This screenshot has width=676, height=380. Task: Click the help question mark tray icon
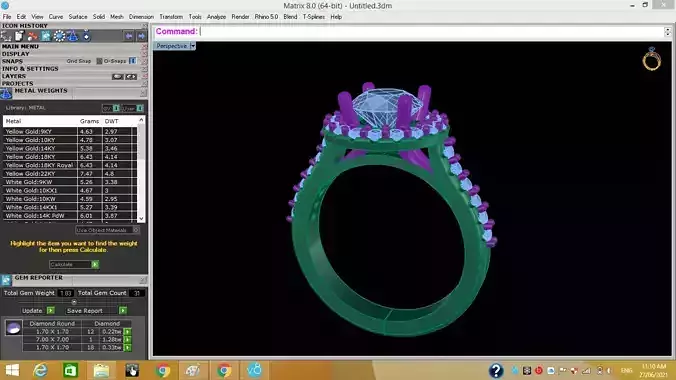tap(496, 371)
